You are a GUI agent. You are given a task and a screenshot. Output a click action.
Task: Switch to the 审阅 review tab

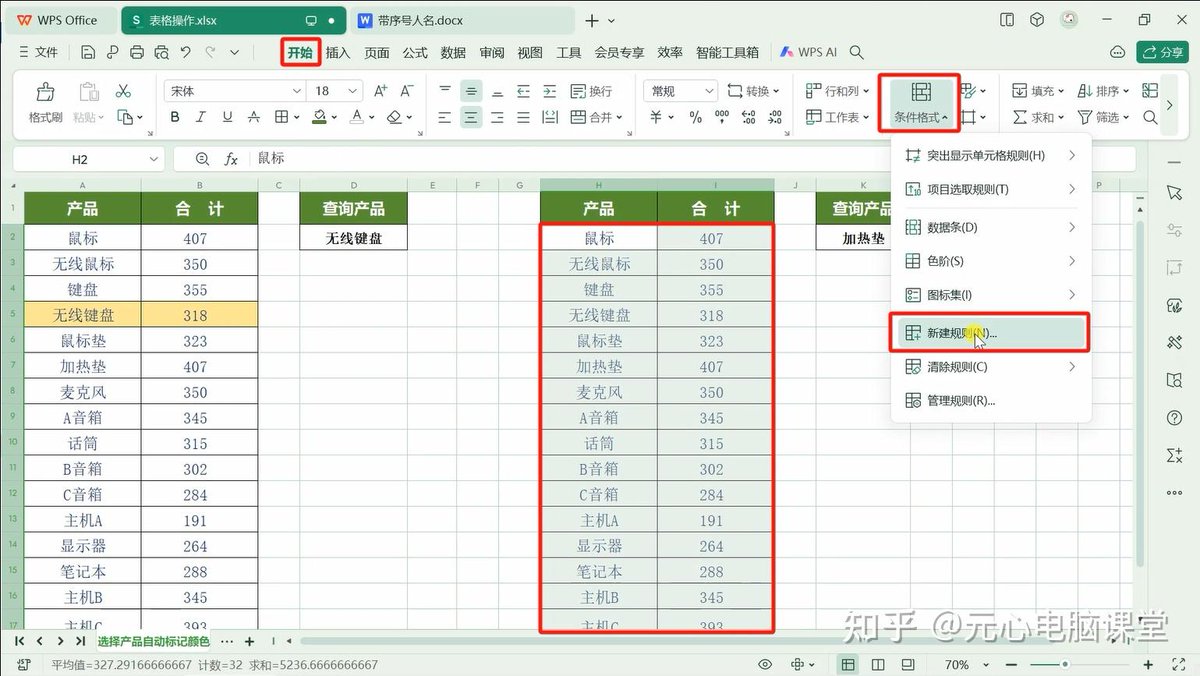click(491, 52)
